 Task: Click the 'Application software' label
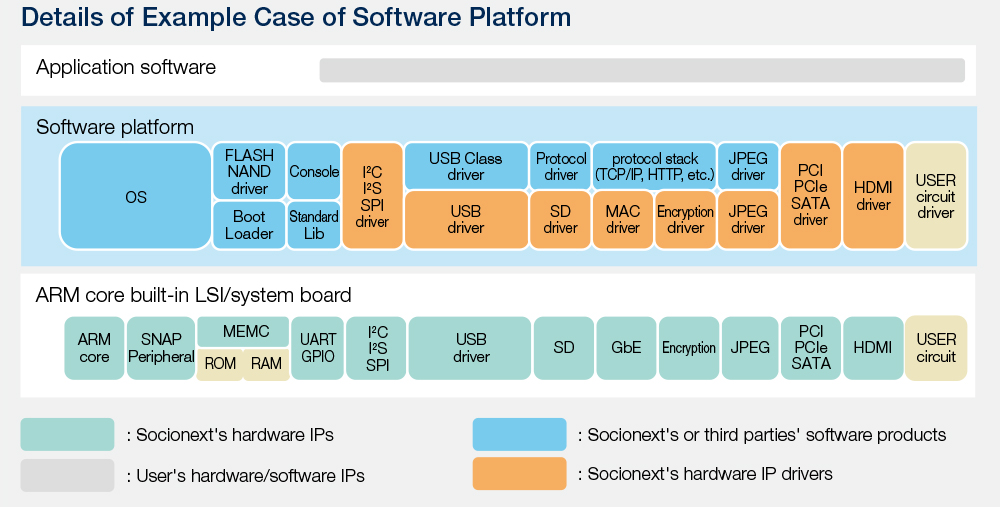pos(126,67)
